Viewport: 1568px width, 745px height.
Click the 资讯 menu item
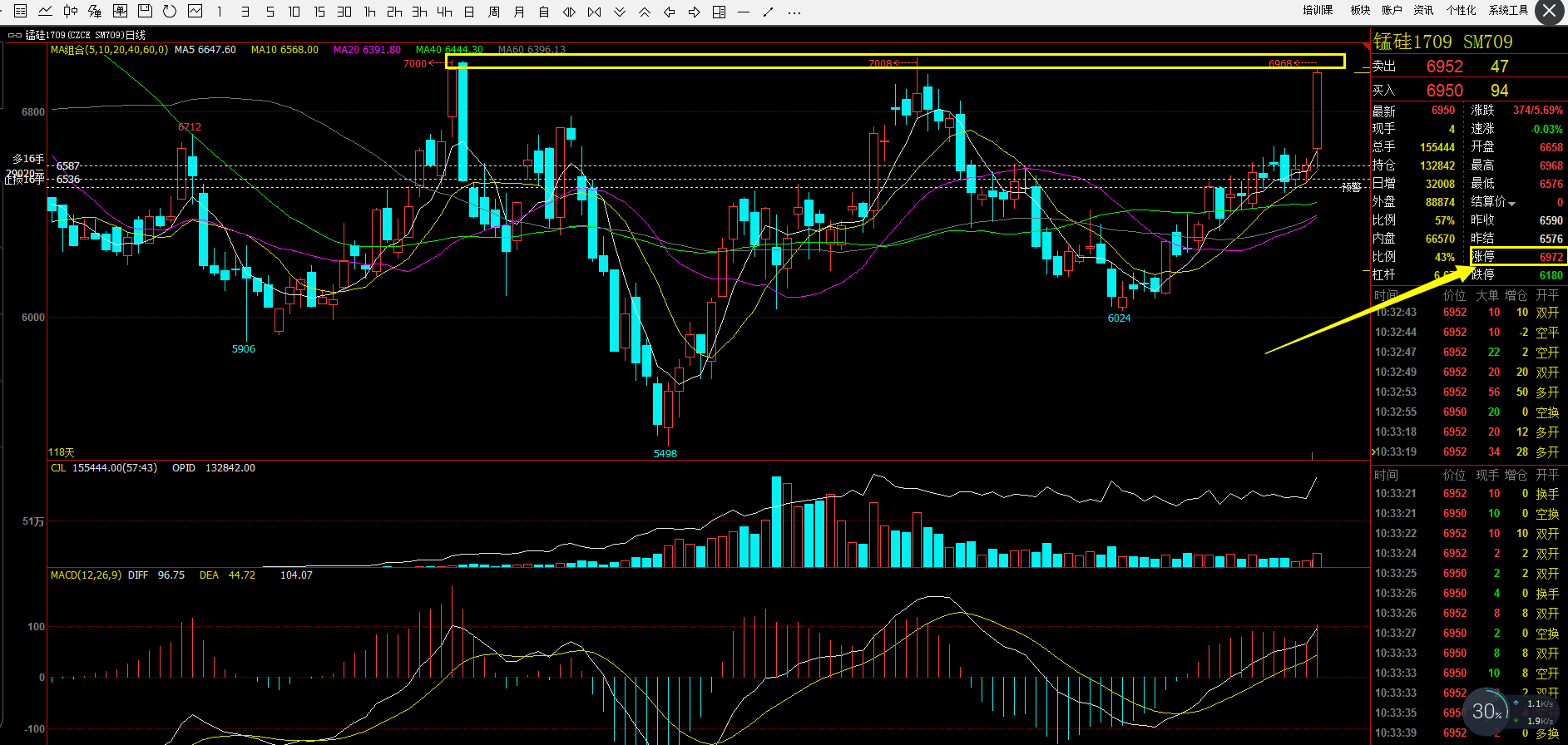[x=1423, y=10]
